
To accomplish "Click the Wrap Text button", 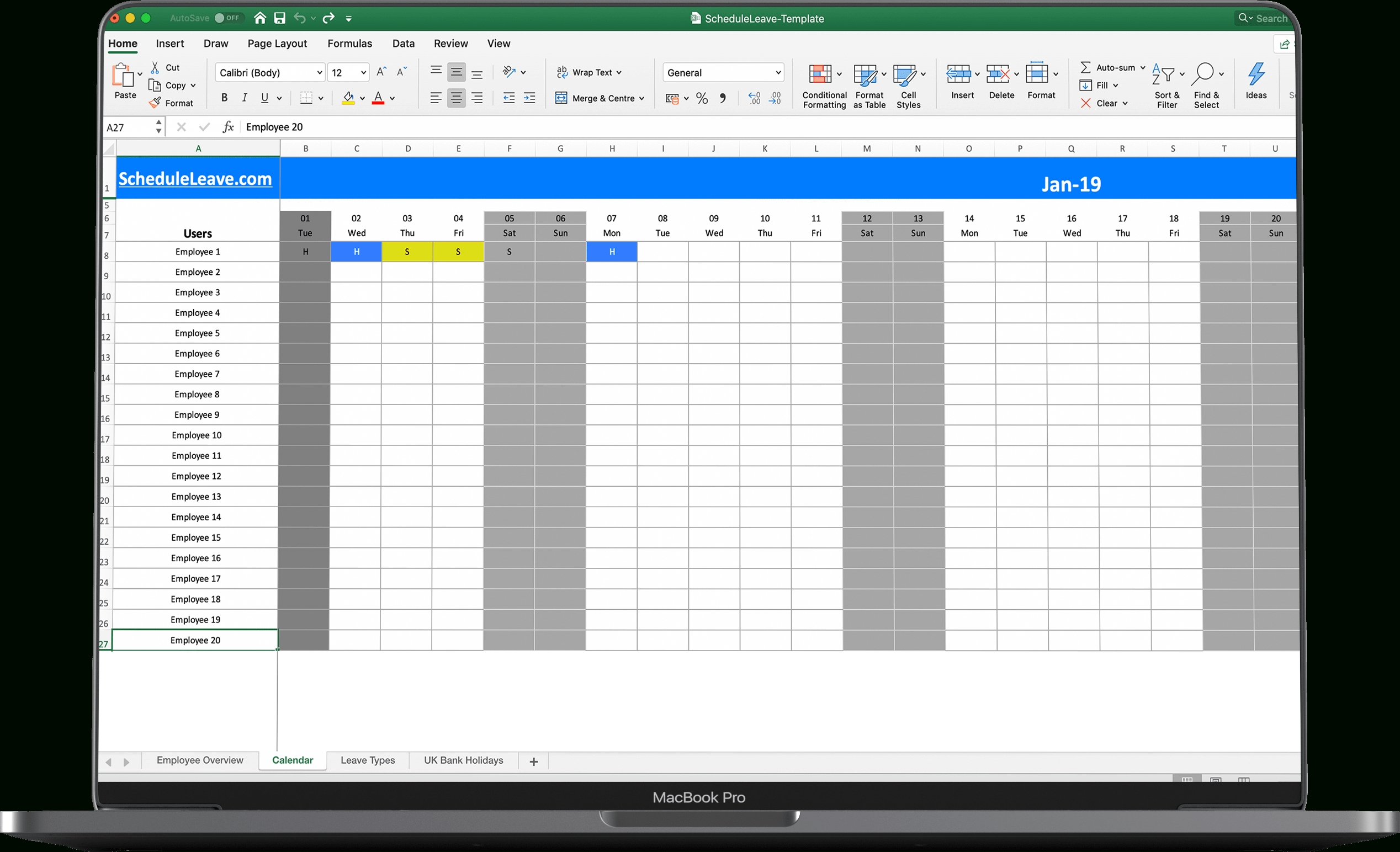I will pos(591,72).
